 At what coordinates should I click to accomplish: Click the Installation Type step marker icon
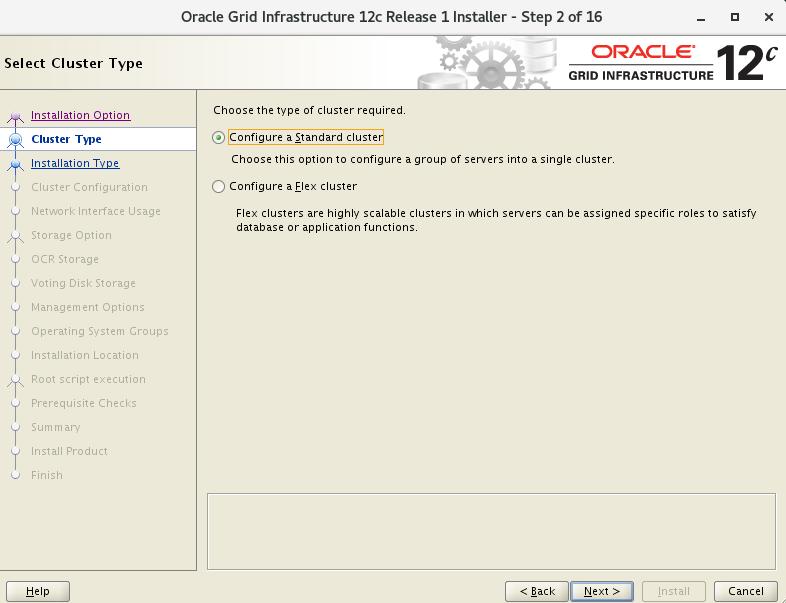pos(15,164)
